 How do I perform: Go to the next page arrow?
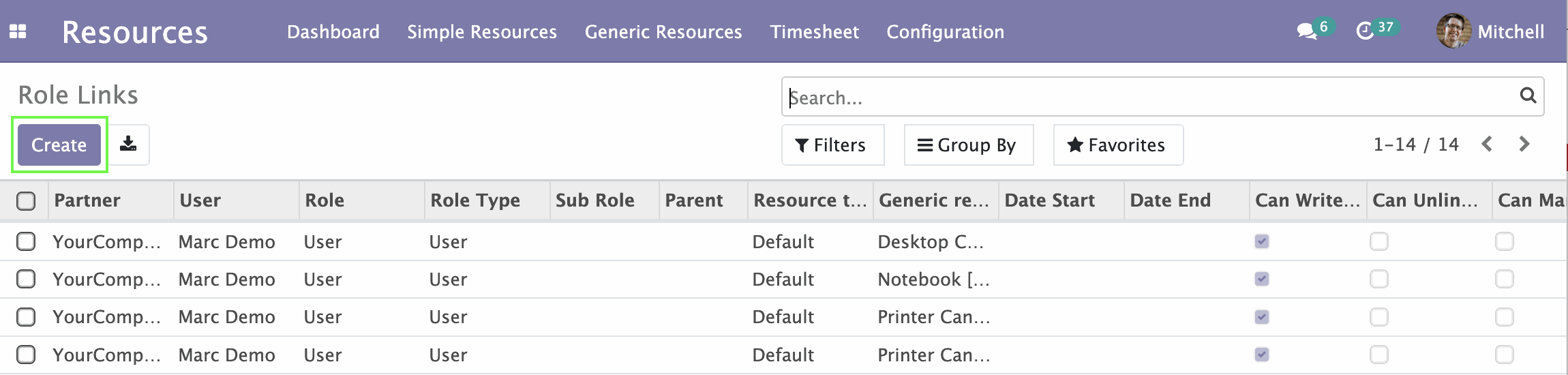point(1524,144)
